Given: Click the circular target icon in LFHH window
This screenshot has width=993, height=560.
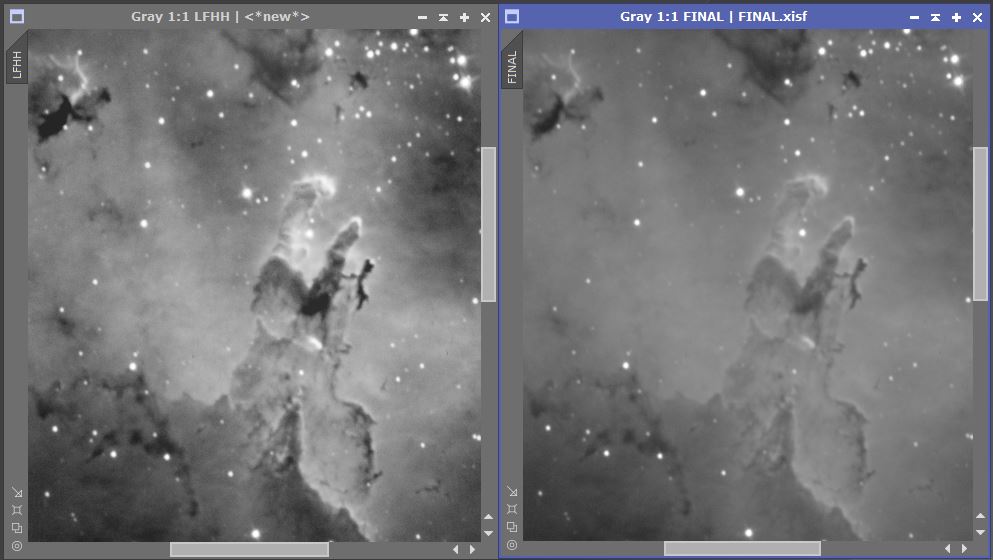Looking at the screenshot, I should click(17, 546).
